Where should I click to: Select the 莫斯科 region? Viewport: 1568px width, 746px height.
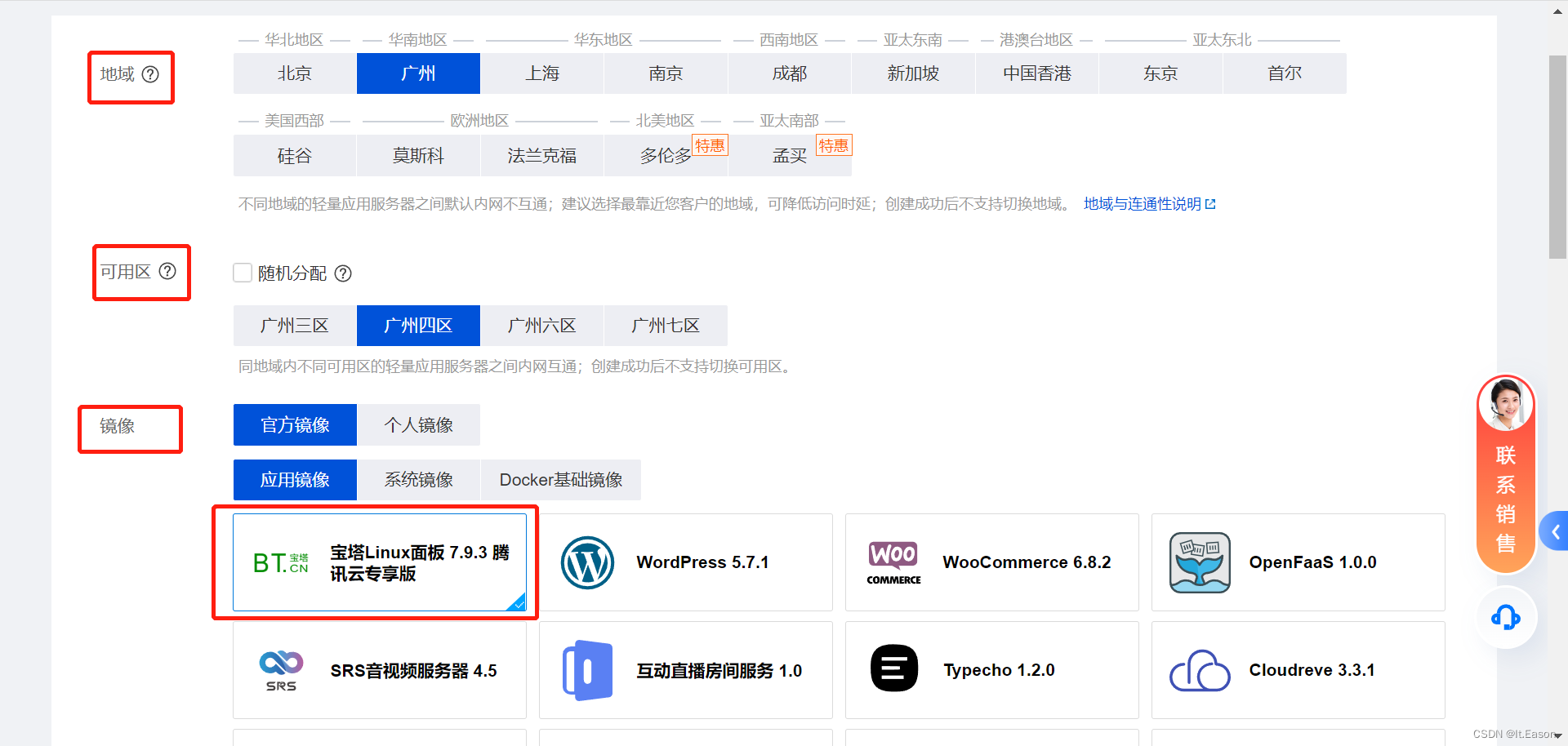point(418,155)
